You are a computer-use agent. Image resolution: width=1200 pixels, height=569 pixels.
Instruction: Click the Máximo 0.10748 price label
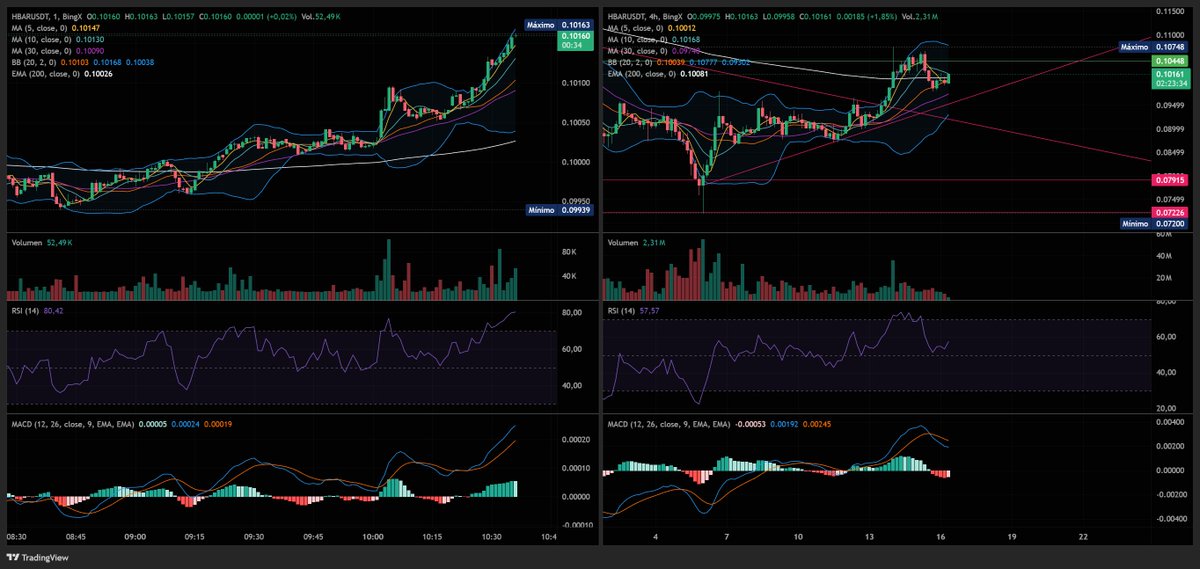[1153, 47]
